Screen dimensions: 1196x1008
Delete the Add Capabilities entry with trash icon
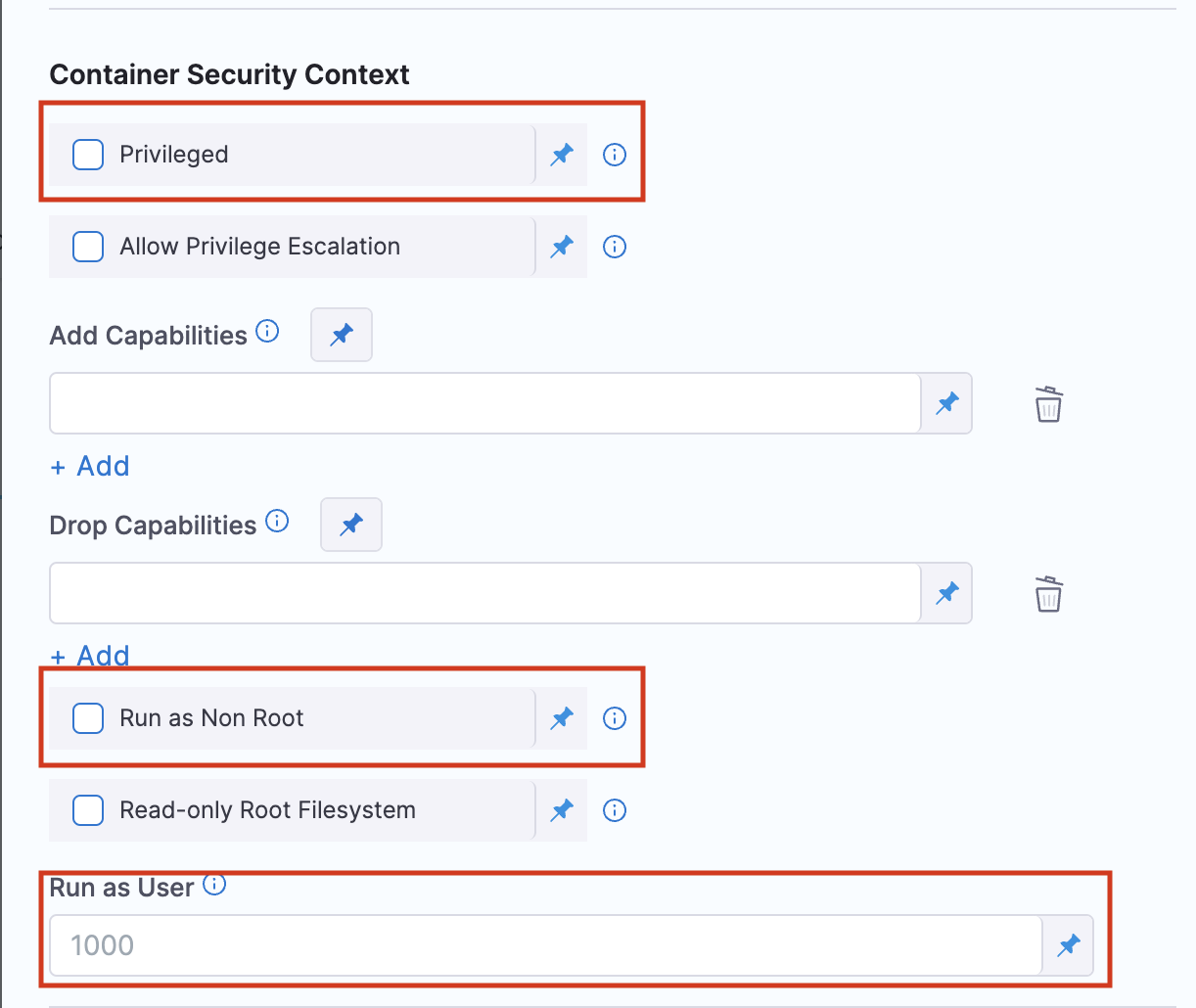[1048, 404]
